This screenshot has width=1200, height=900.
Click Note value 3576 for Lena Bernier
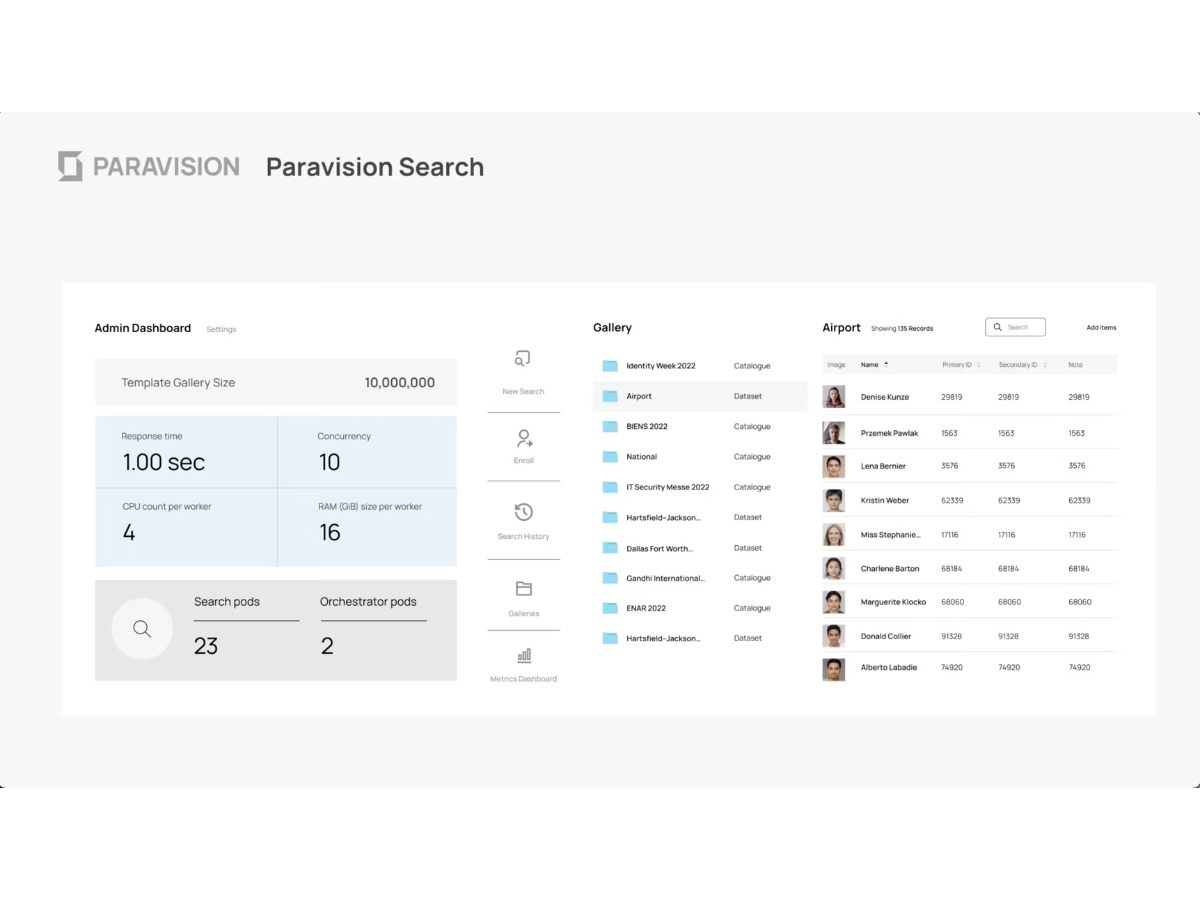[1077, 466]
